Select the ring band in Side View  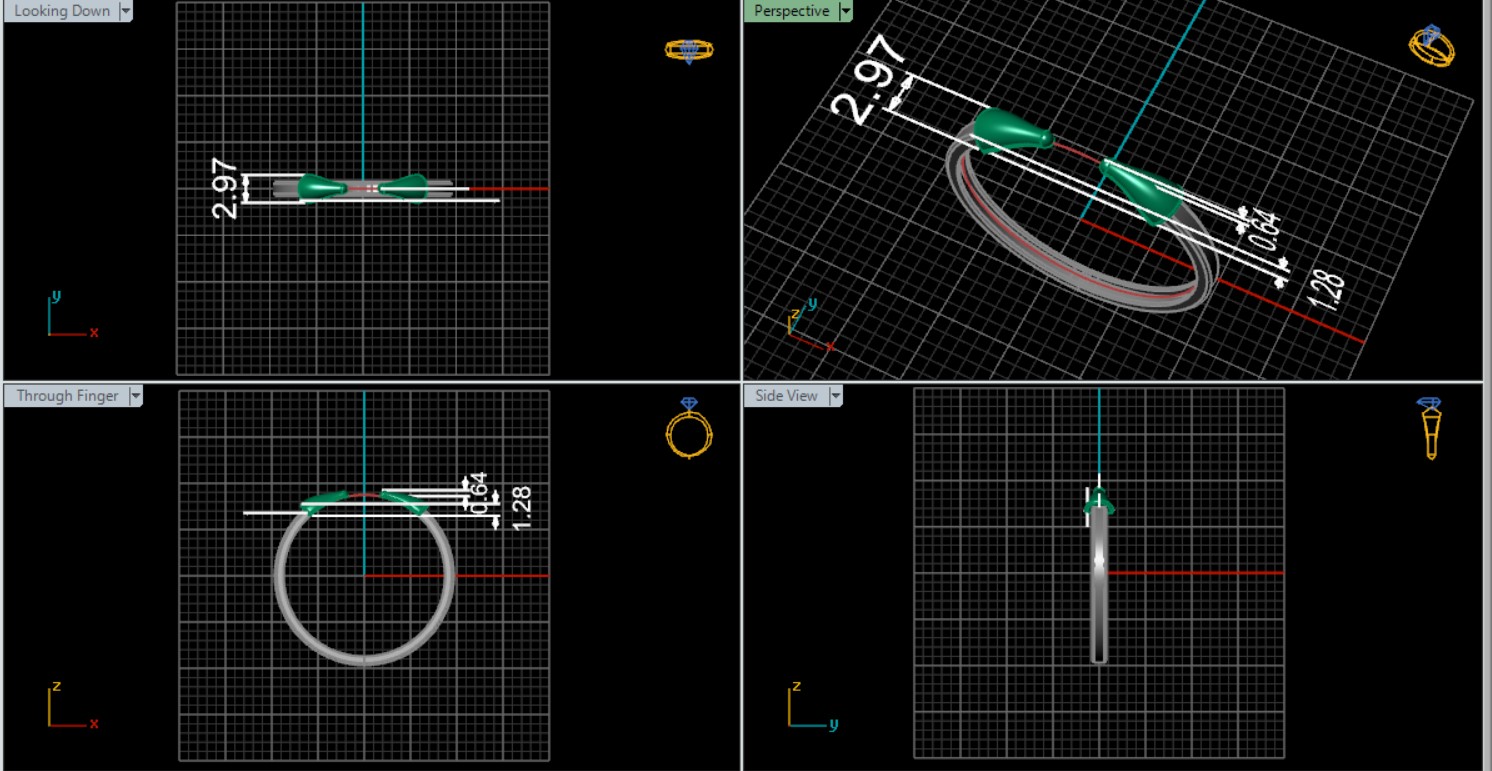[1099, 600]
